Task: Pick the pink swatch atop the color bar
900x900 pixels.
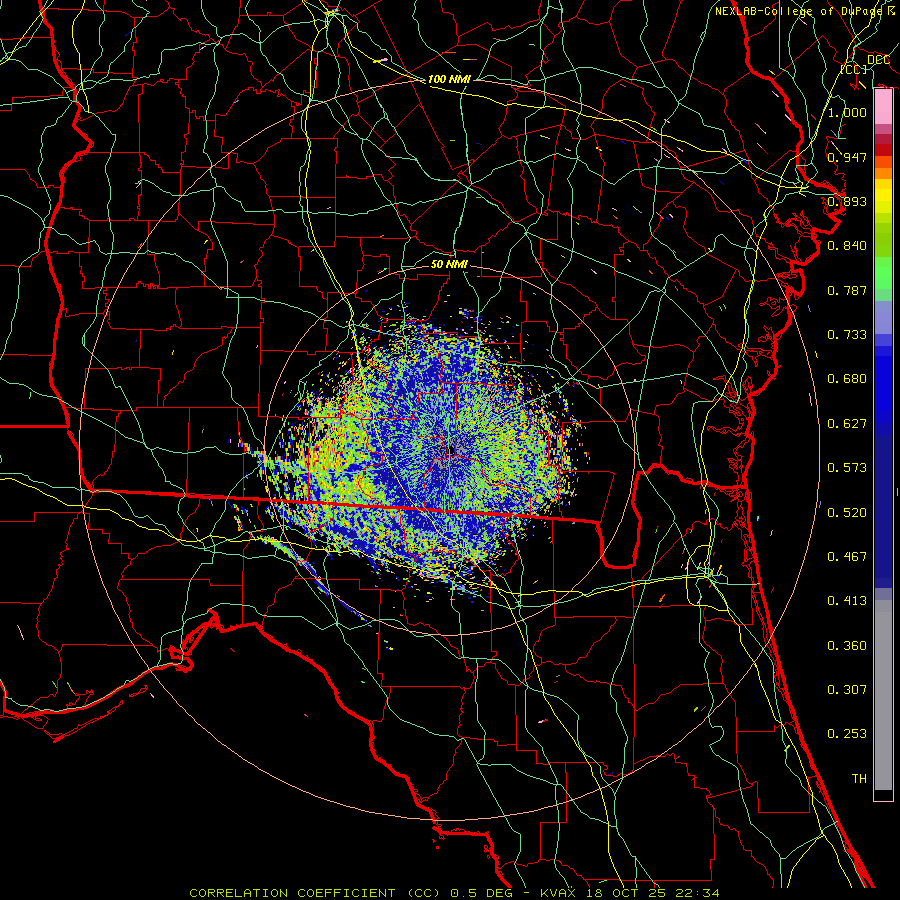Action: [883, 107]
